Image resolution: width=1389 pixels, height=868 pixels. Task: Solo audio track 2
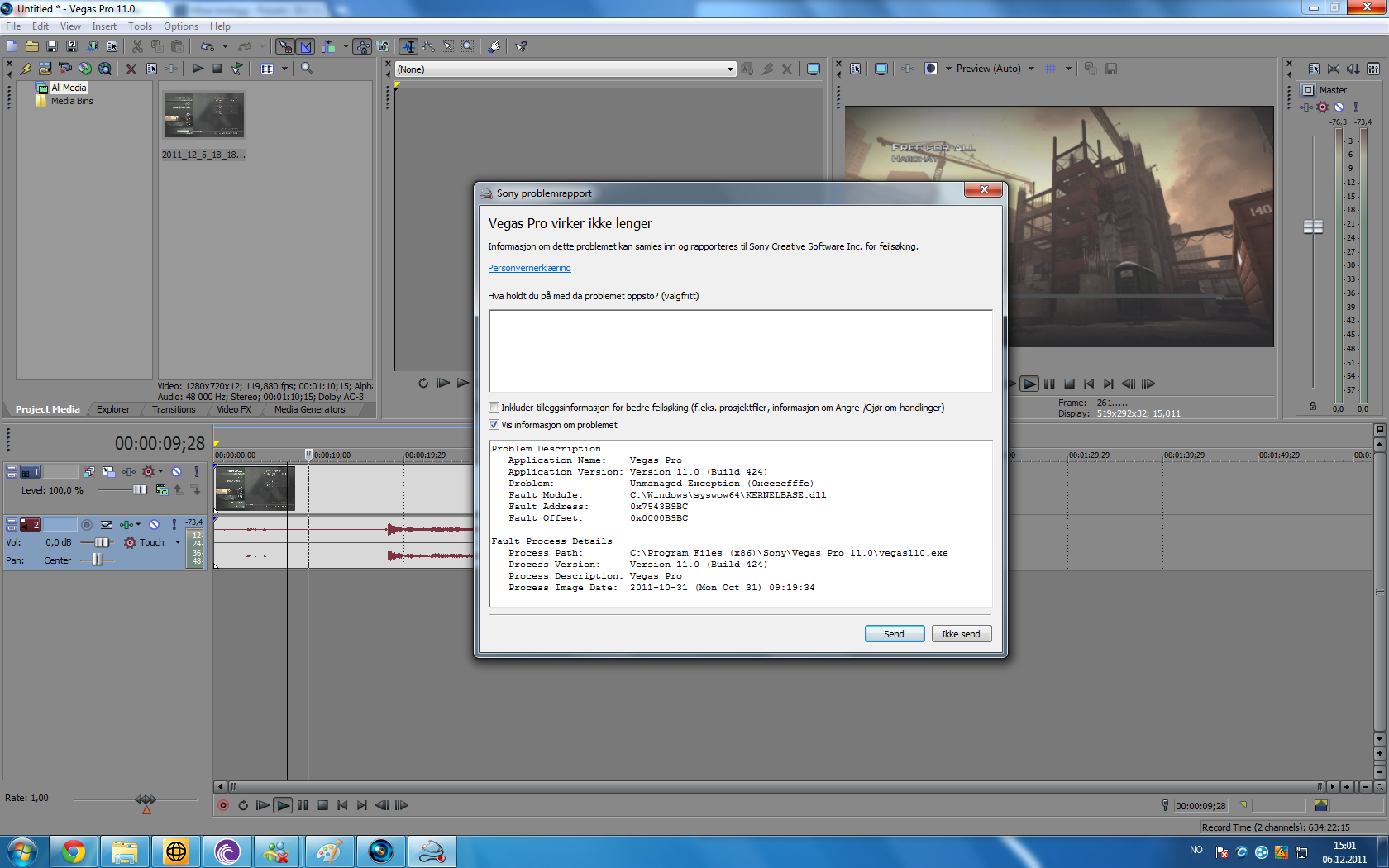[174, 525]
